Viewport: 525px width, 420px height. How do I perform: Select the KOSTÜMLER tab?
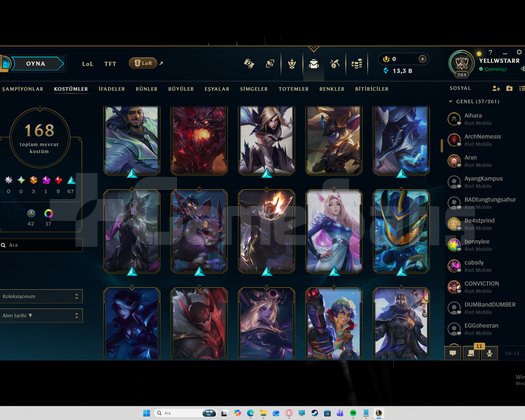pos(71,89)
